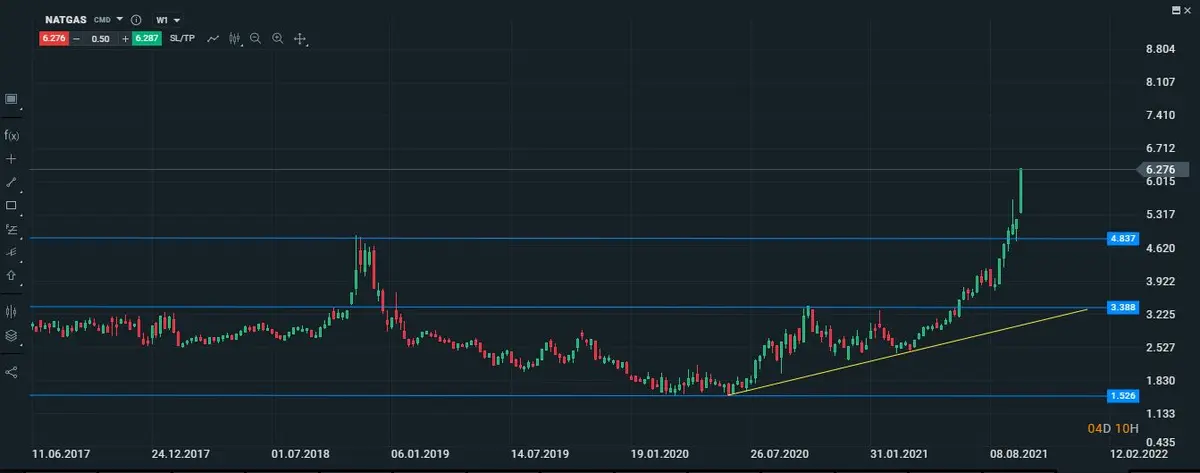This screenshot has height=473, width=1200.
Task: Expand the NATGAS instrument dropdown arrow
Action: click(x=119, y=19)
